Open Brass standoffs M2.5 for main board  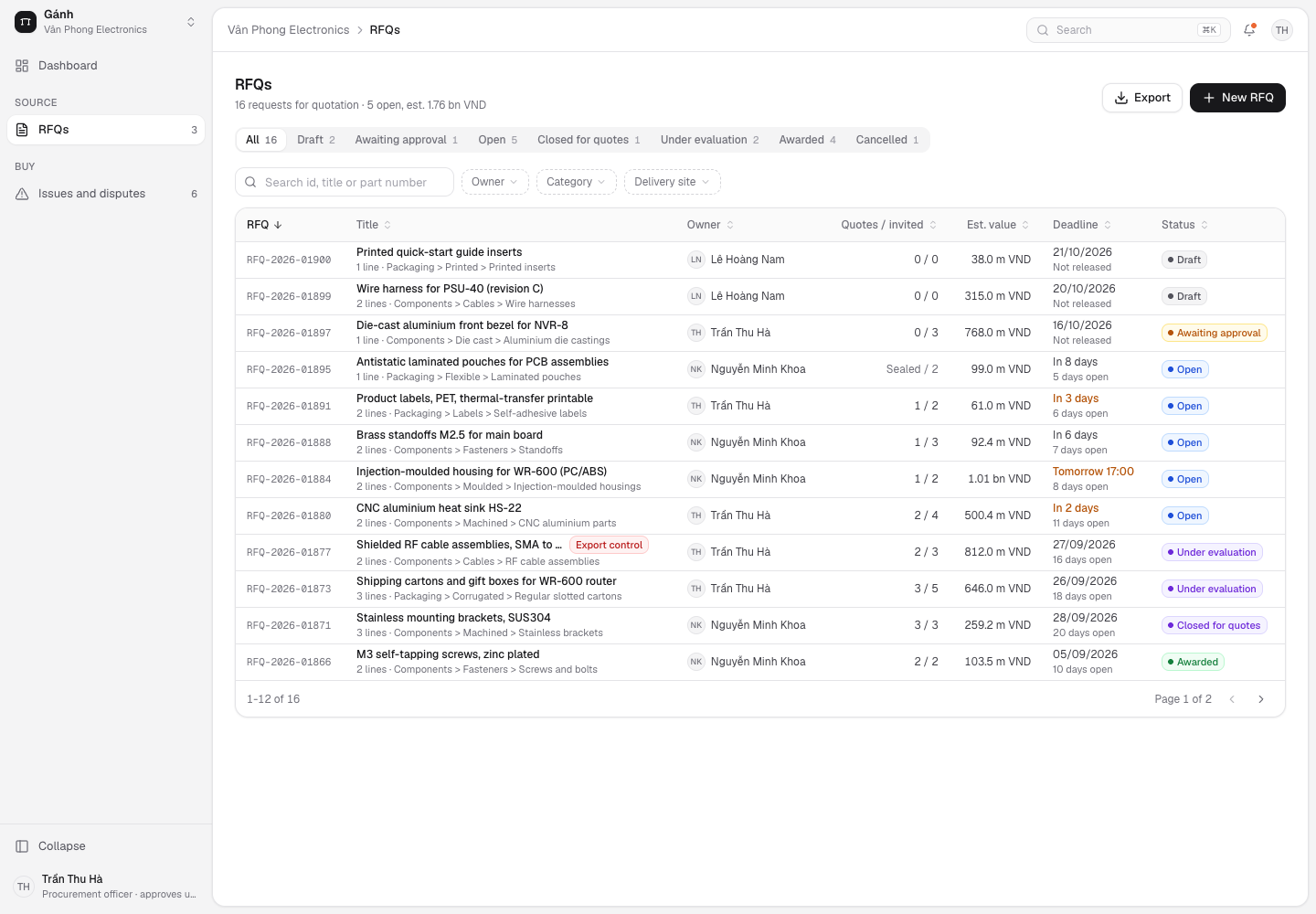click(450, 435)
